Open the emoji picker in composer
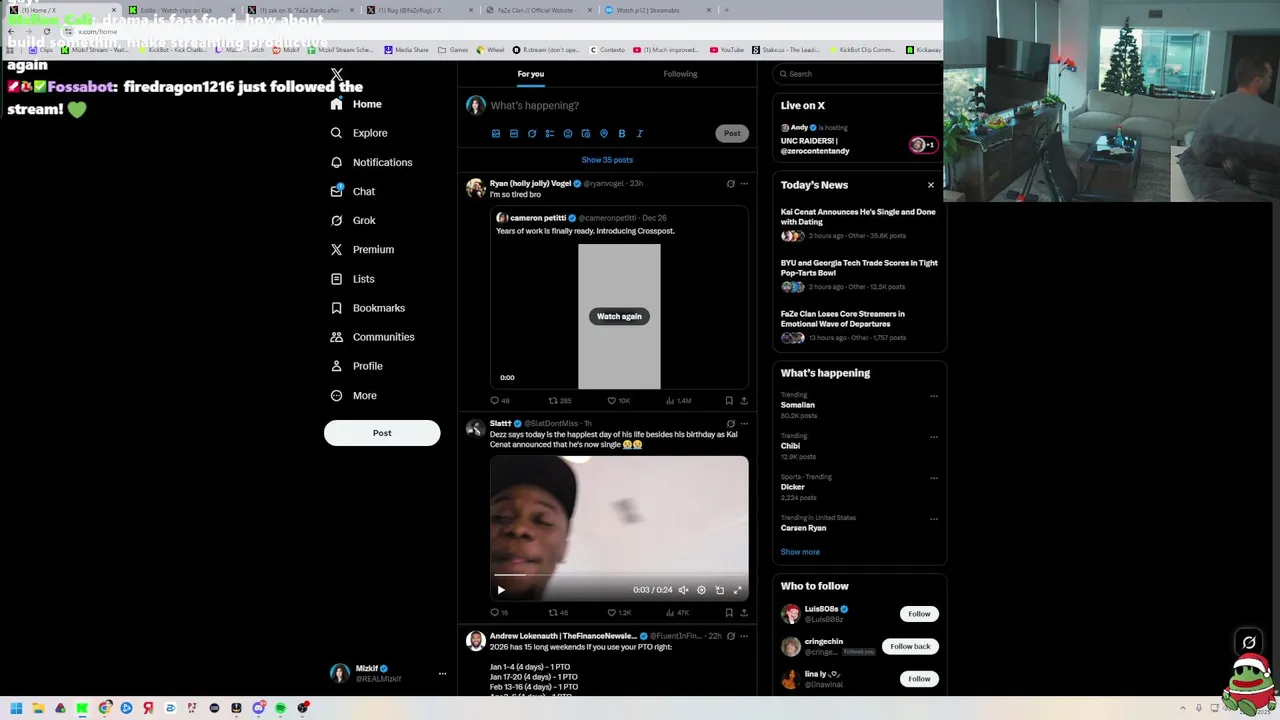 568,133
